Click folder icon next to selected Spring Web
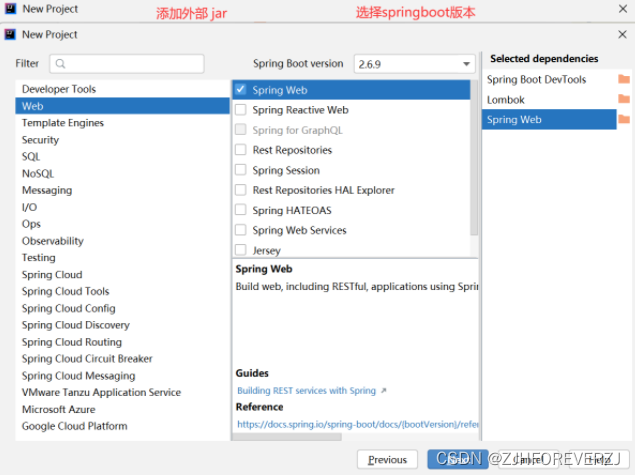The width and height of the screenshot is (635, 475). pos(624,119)
